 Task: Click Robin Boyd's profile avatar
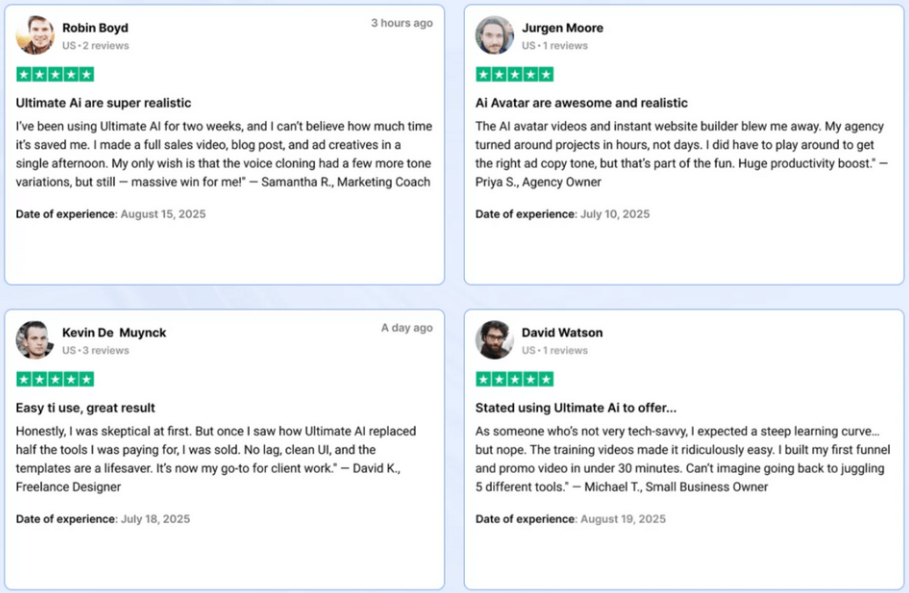click(35, 35)
